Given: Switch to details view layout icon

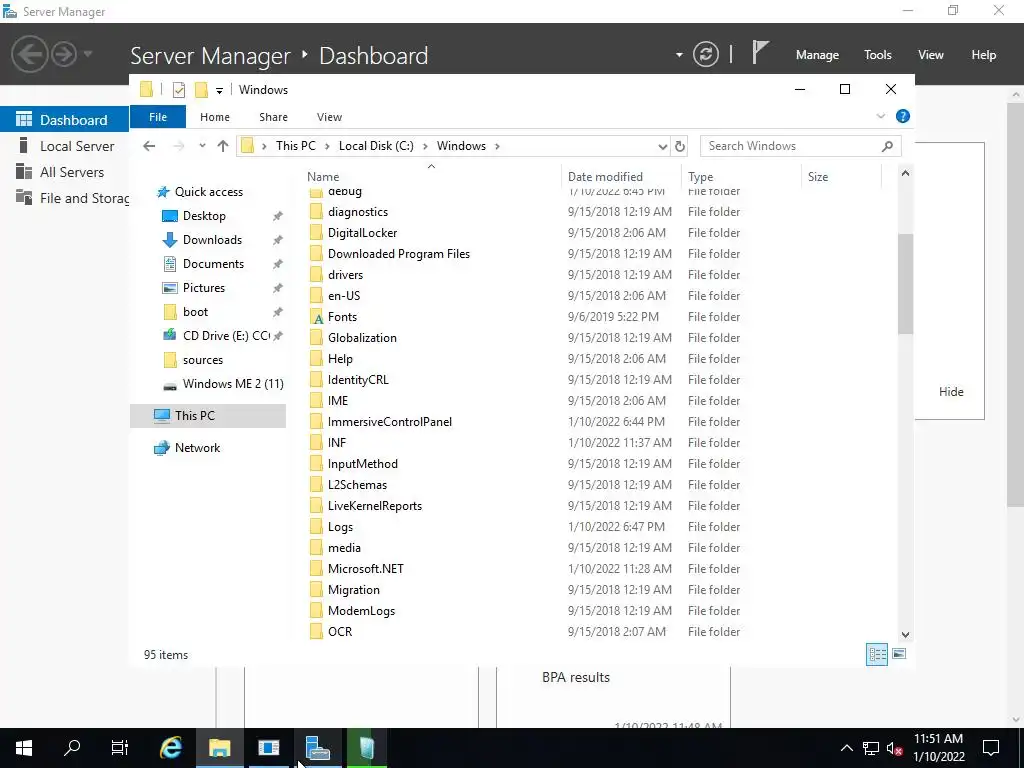Looking at the screenshot, I should [876, 654].
